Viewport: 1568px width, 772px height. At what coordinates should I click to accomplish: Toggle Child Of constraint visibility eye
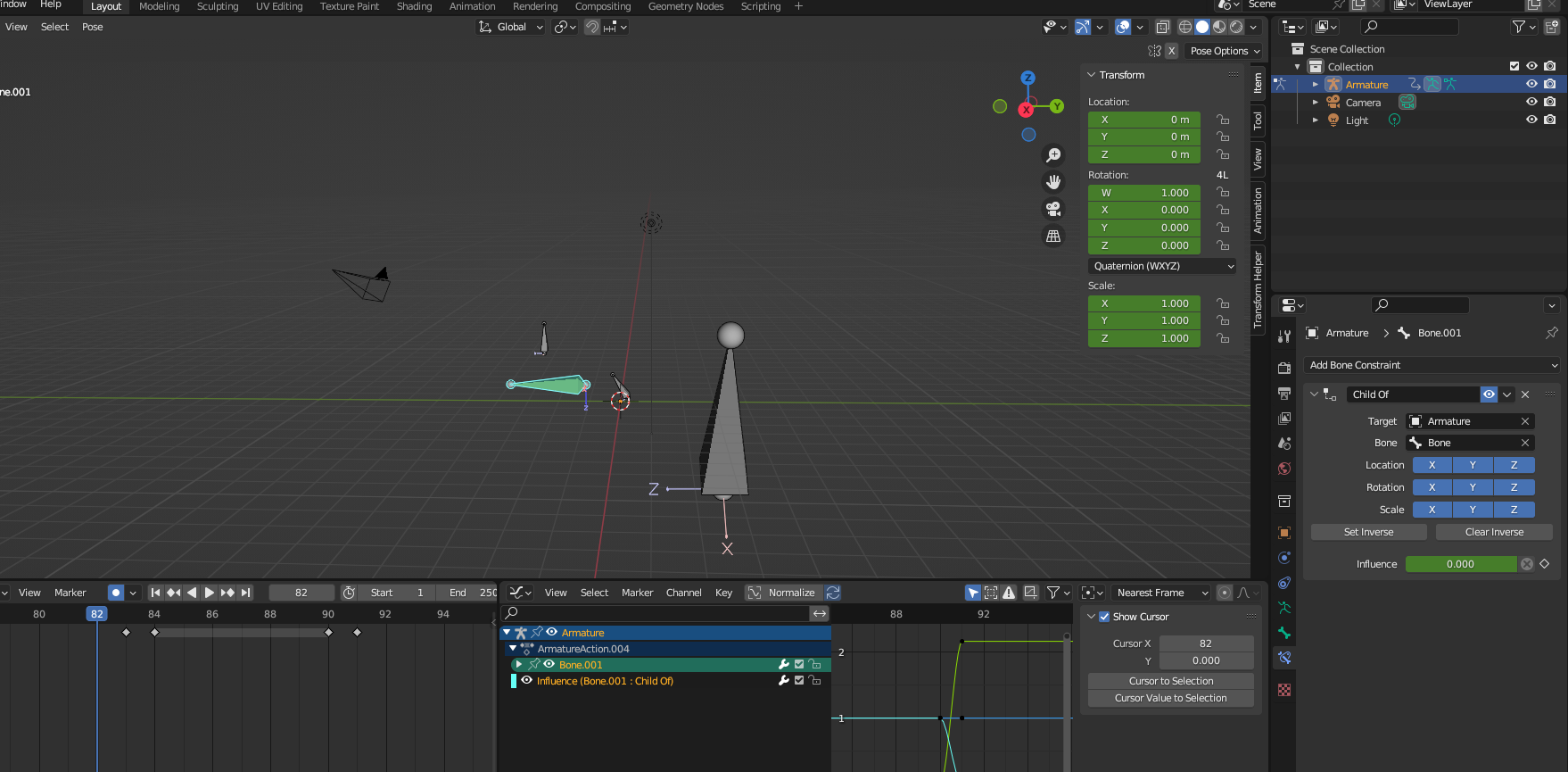[x=1489, y=394]
